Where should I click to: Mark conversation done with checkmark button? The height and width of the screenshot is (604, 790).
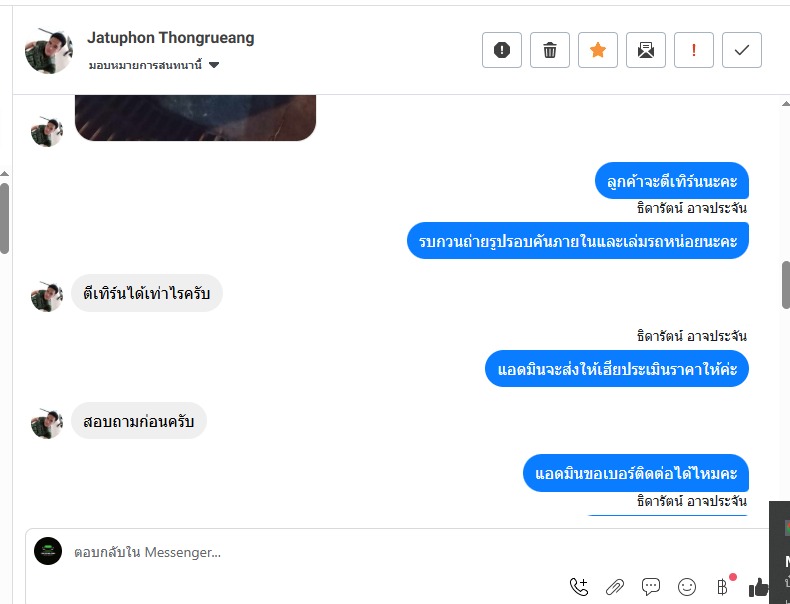pos(742,50)
